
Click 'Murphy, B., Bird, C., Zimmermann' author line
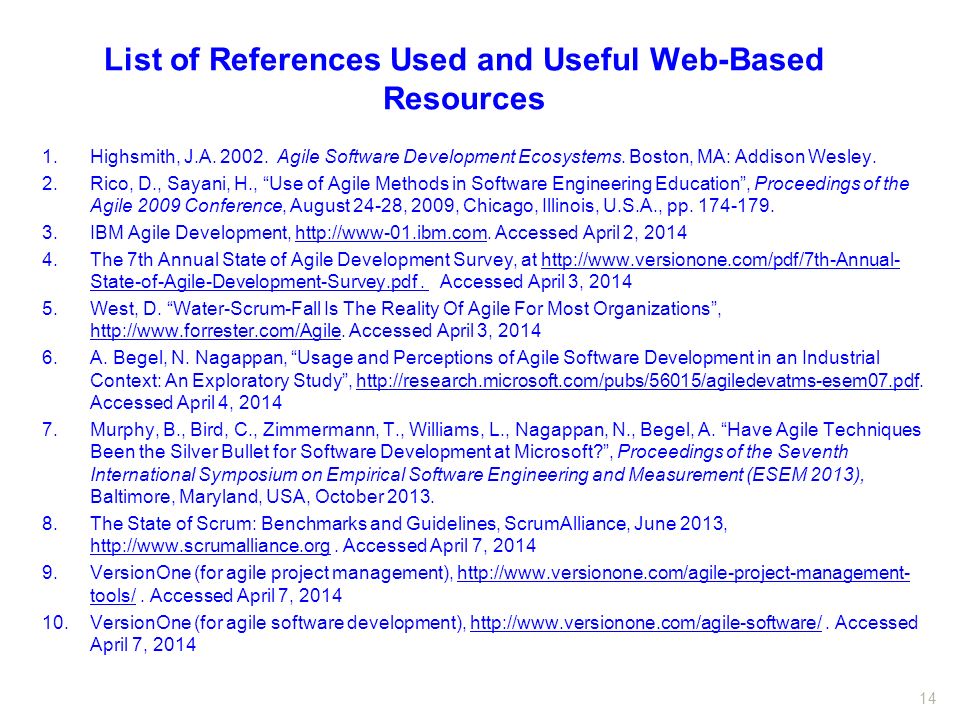tap(505, 429)
